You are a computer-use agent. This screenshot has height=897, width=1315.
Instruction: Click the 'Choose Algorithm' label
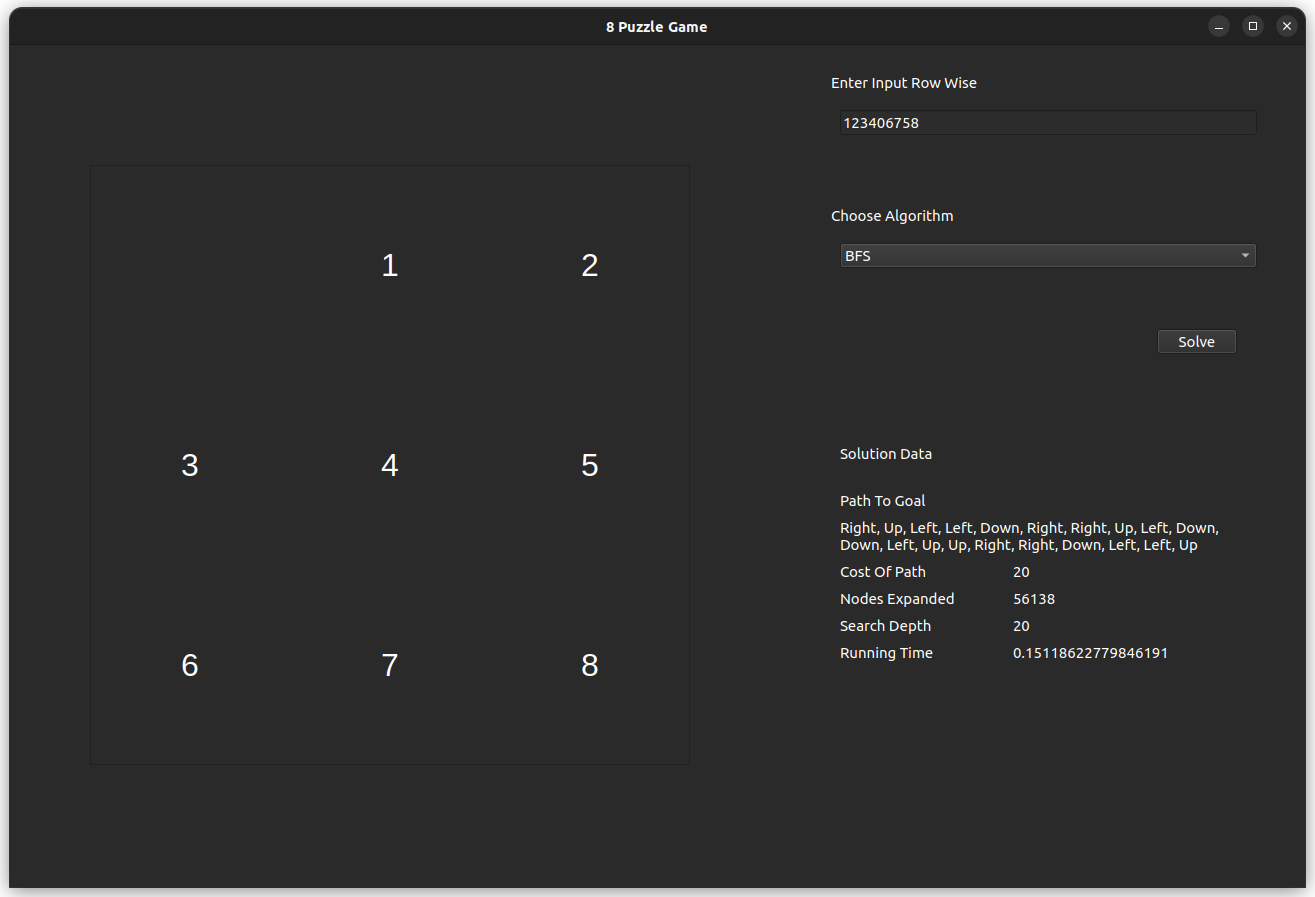(x=892, y=216)
